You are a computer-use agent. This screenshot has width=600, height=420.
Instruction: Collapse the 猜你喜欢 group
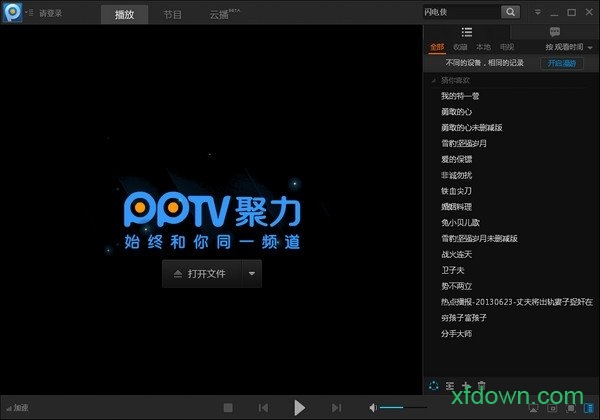coord(434,81)
